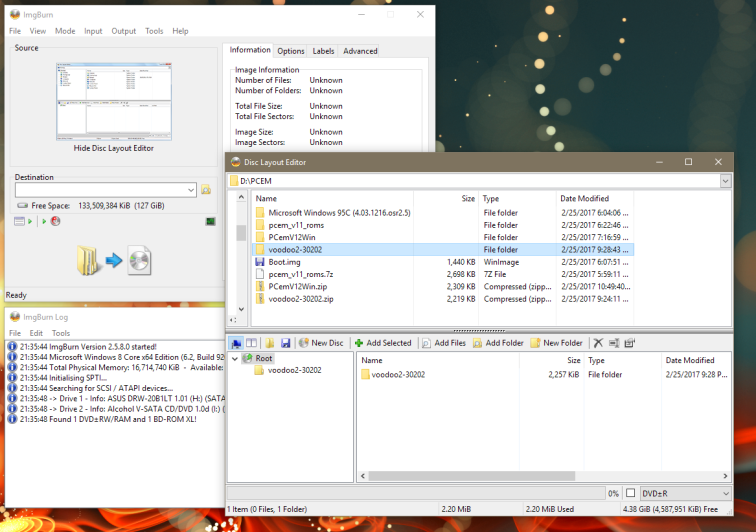Open File menu in ImgBurn Log window

pyautogui.click(x=15, y=333)
